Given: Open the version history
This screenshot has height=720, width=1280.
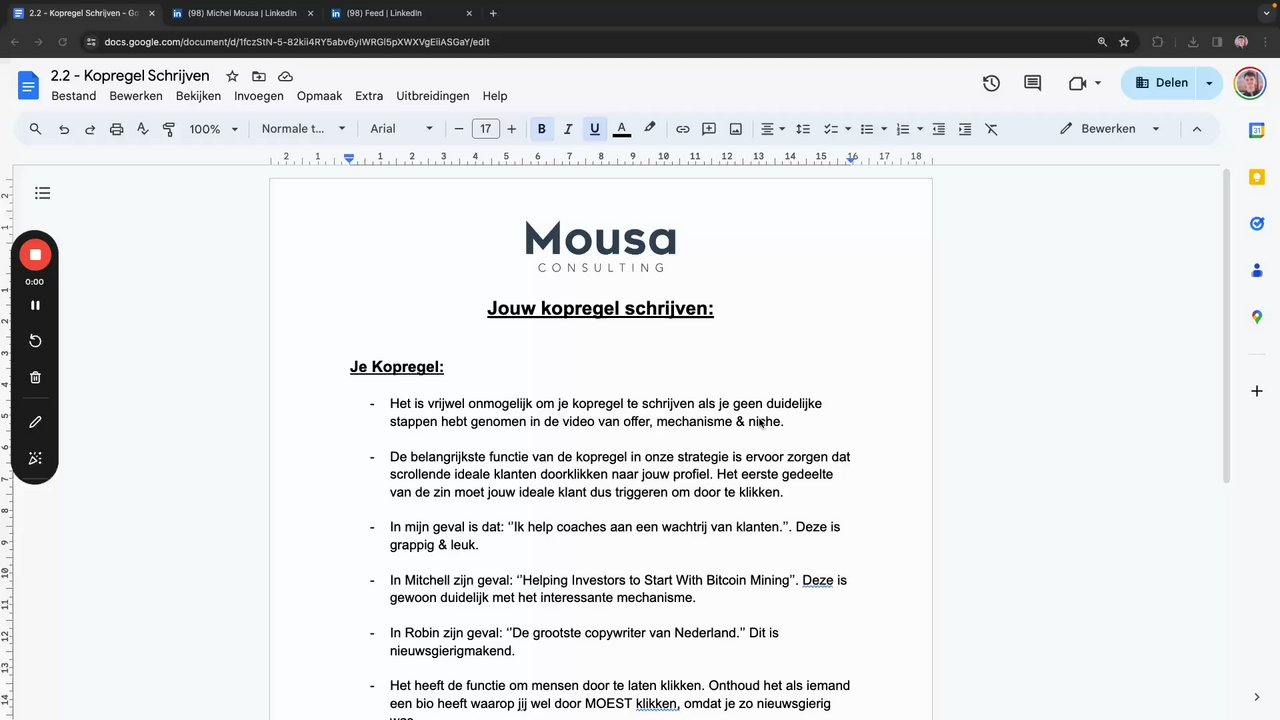Looking at the screenshot, I should [991, 83].
